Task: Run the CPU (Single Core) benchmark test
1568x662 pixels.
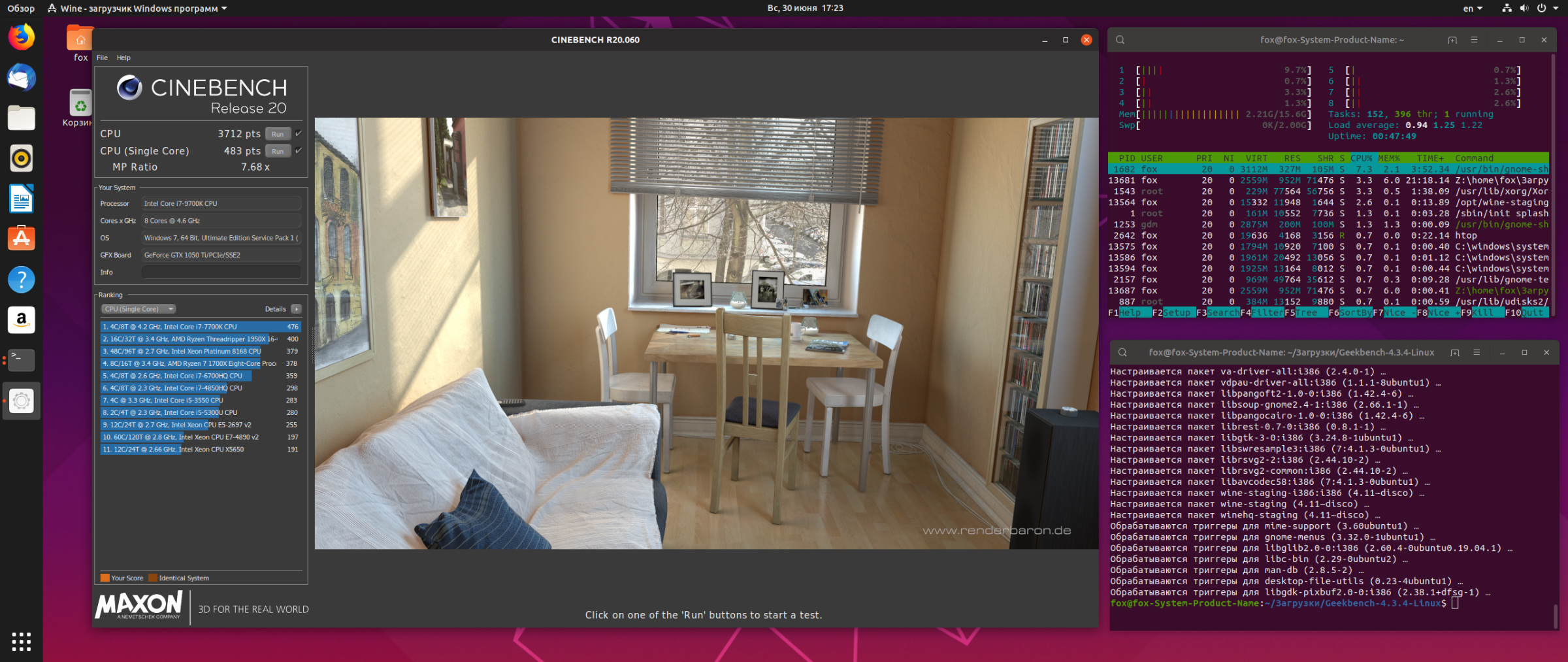Action: (x=278, y=151)
